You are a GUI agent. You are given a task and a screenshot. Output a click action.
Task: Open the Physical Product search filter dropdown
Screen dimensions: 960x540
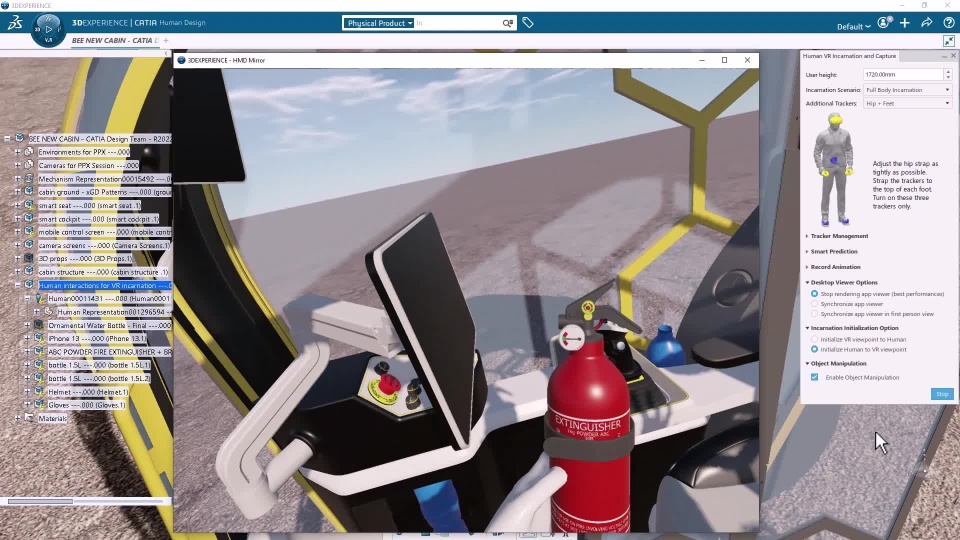tap(378, 23)
